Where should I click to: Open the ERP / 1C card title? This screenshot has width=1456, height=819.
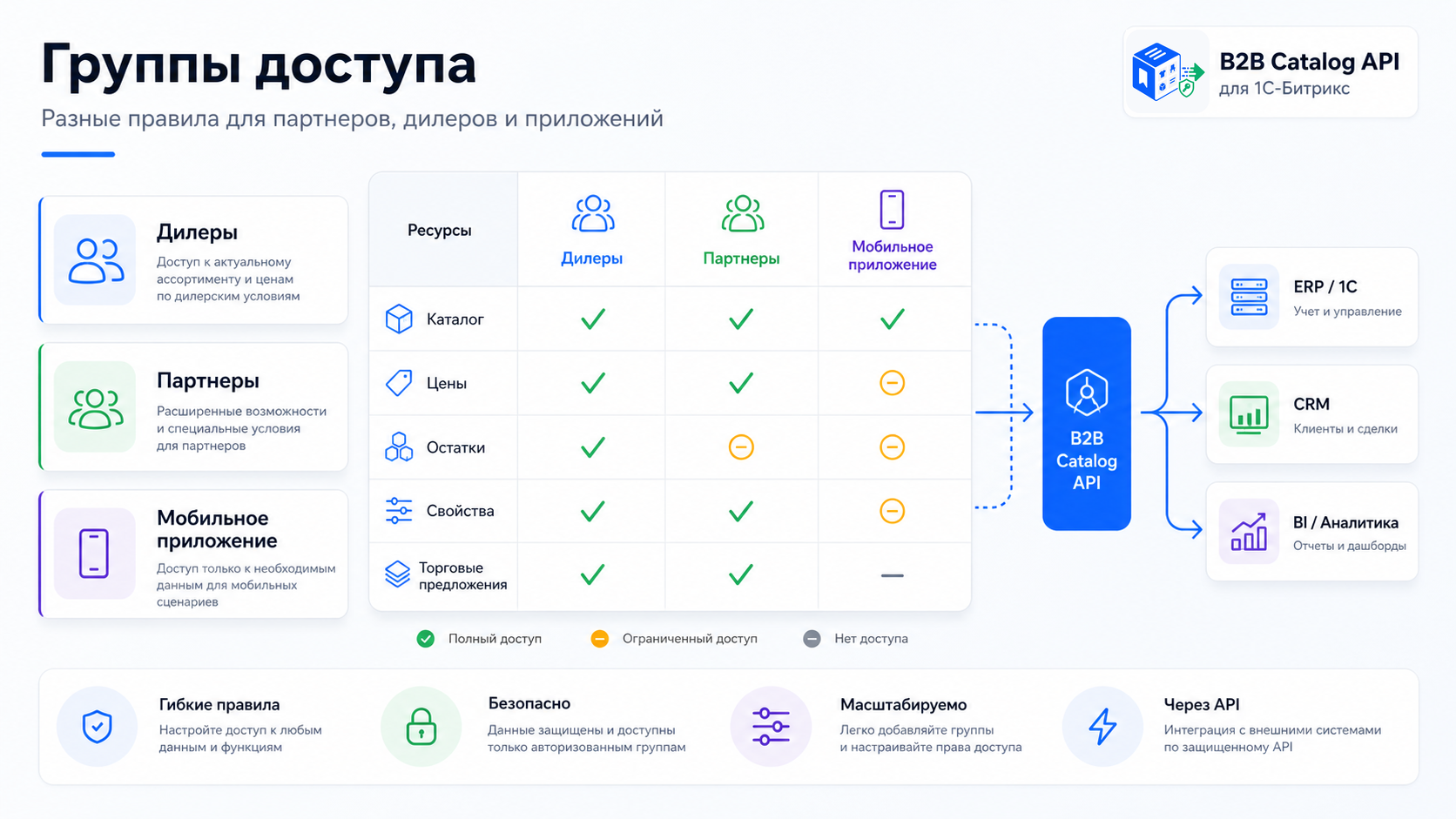(x=1325, y=287)
